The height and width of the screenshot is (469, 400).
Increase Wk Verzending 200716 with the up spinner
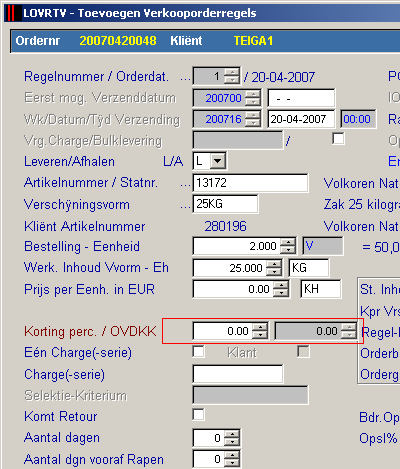point(253,115)
